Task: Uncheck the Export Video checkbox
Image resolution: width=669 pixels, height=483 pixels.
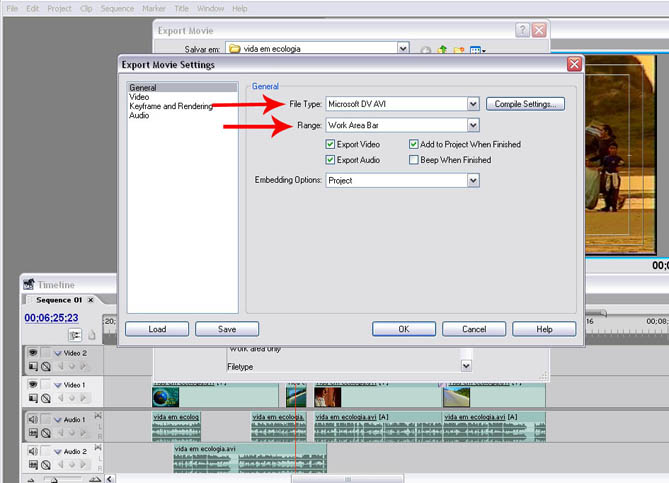Action: [331, 145]
